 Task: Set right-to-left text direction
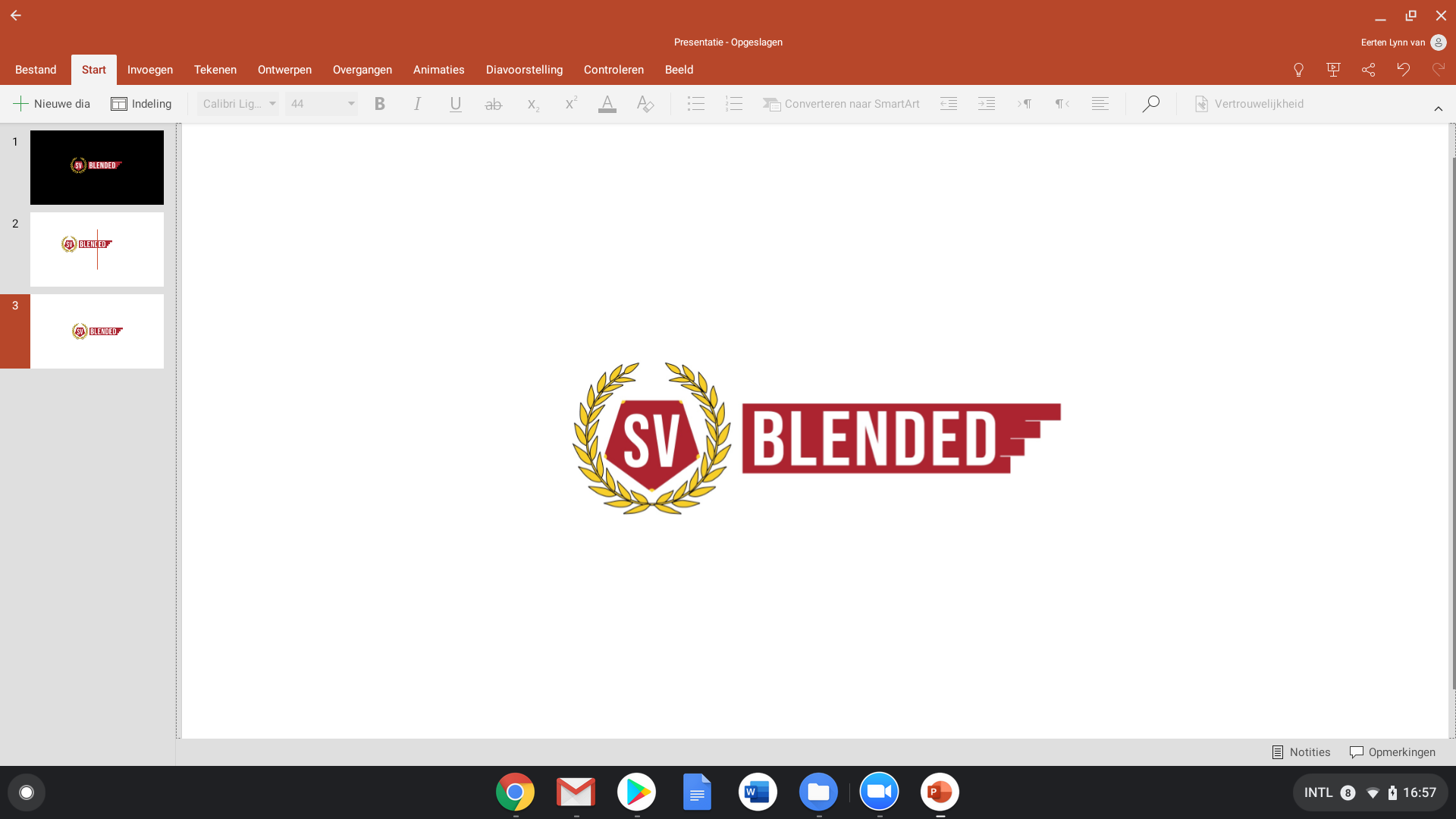pos(1062,104)
